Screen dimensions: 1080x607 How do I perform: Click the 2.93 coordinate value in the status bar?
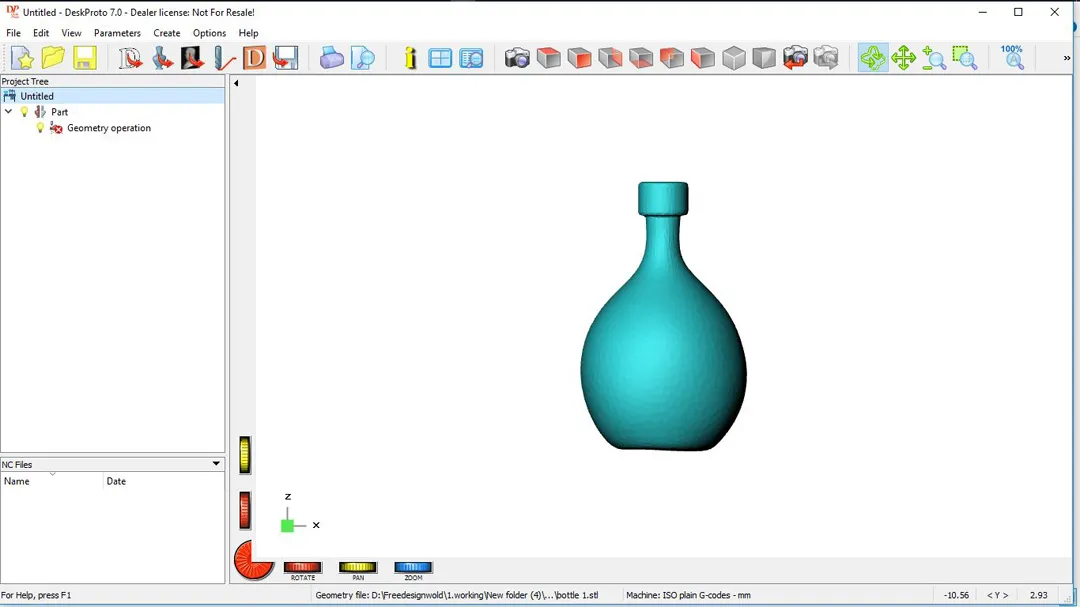(1039, 595)
